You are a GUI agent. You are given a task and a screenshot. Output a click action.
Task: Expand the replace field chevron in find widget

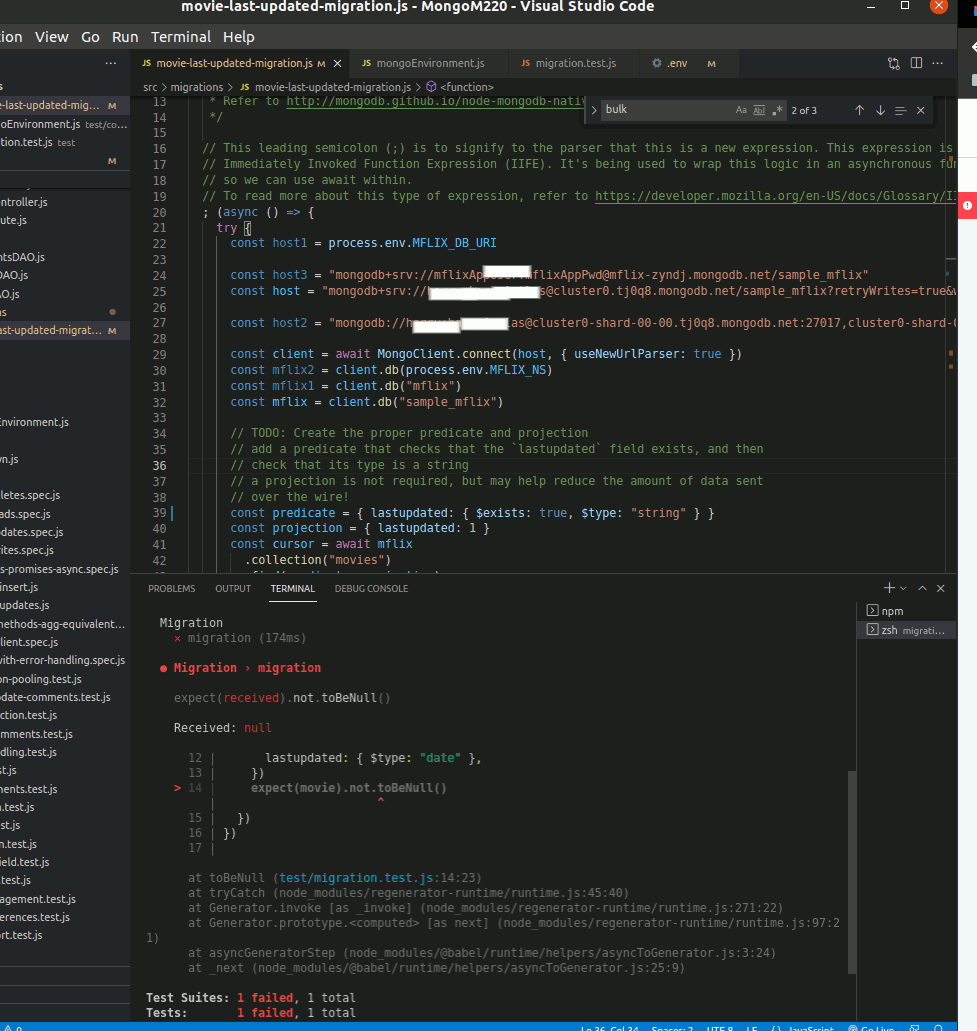point(593,110)
